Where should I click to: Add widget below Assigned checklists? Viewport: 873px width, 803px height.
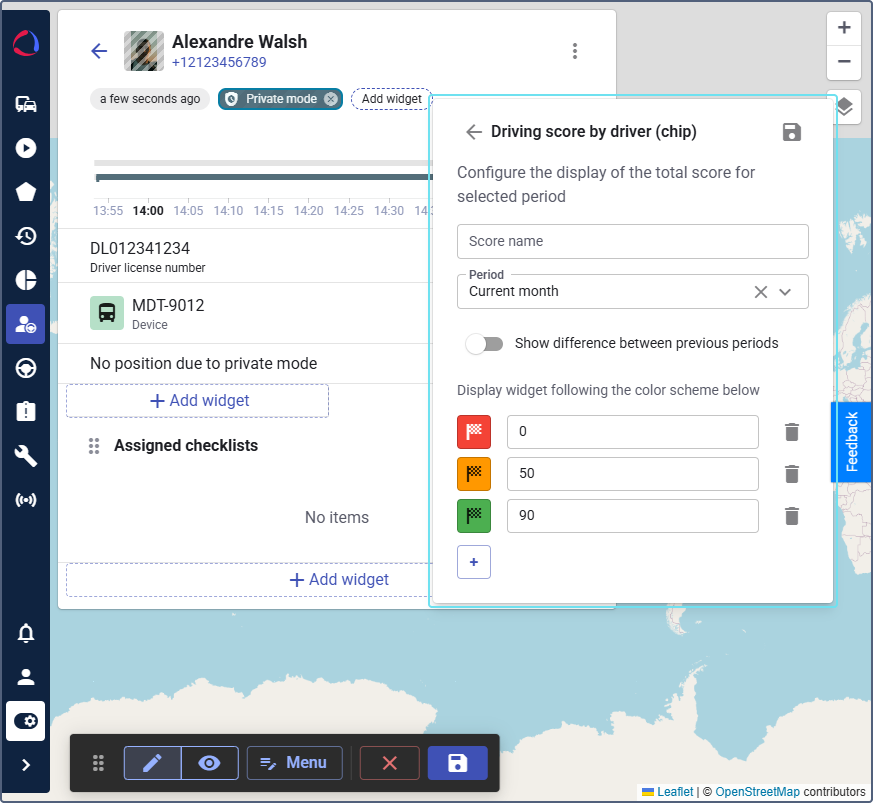click(x=339, y=580)
